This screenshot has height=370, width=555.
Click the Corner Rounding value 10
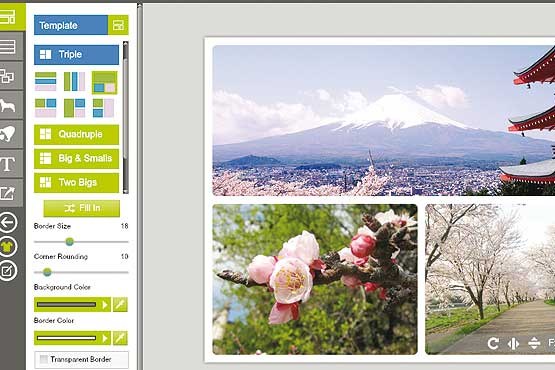click(x=125, y=256)
